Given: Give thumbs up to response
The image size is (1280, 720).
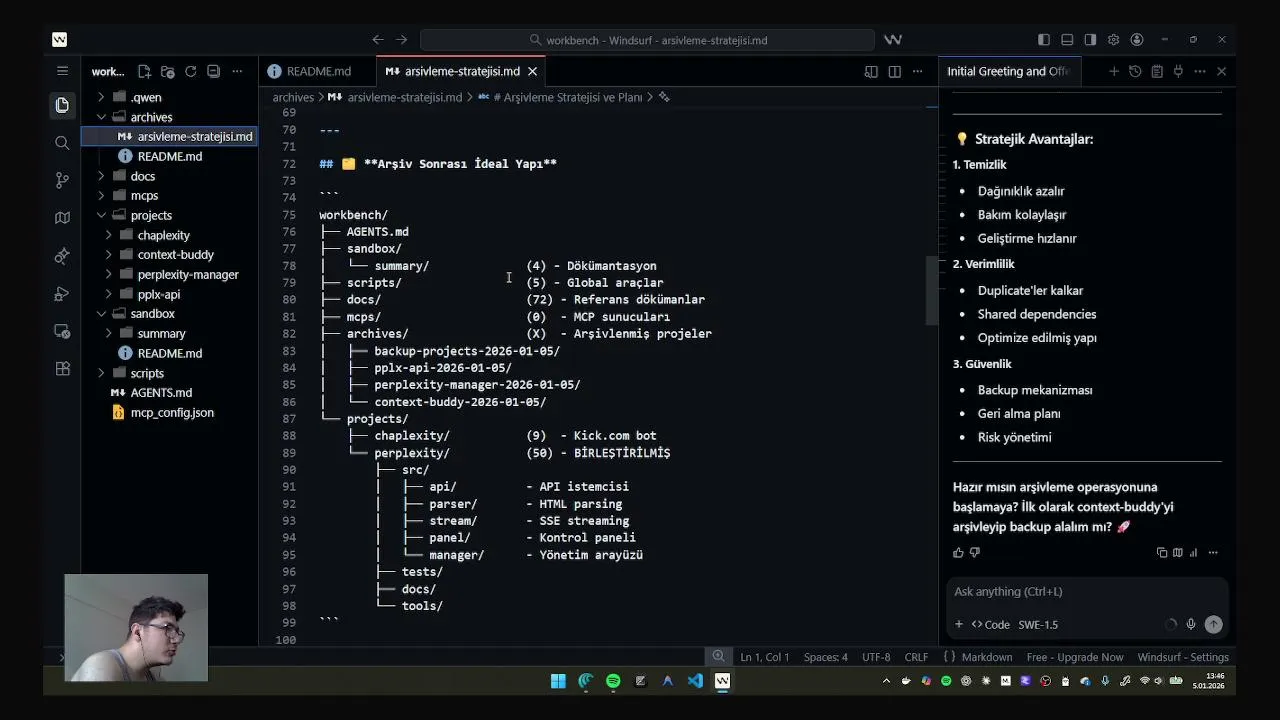Looking at the screenshot, I should [958, 552].
